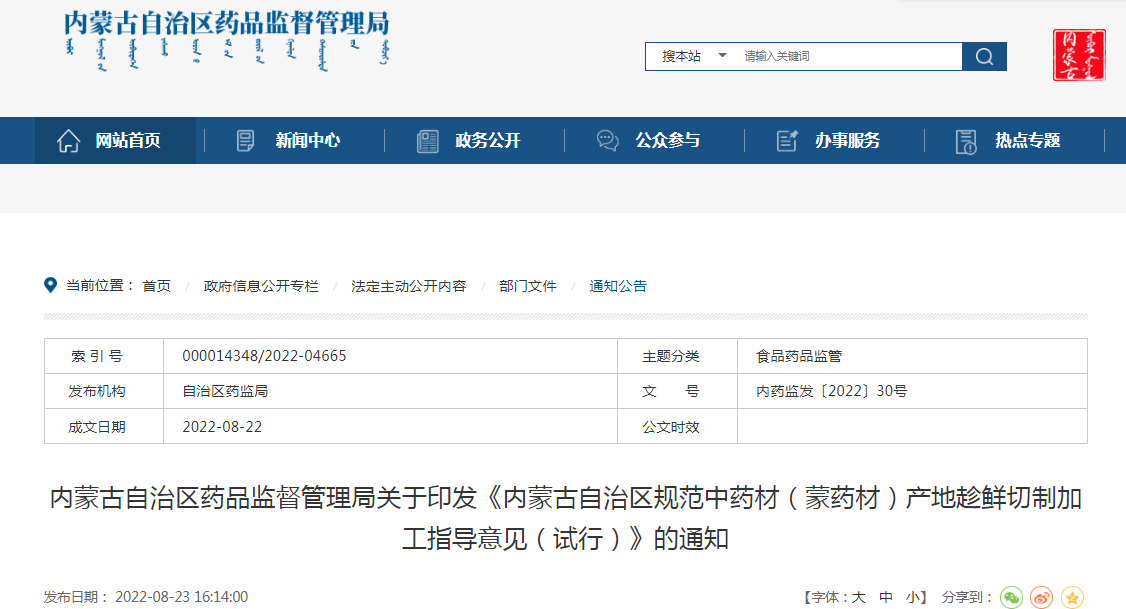
Task: Click the speech bubble icon beside 公众参与
Action: click(x=607, y=140)
